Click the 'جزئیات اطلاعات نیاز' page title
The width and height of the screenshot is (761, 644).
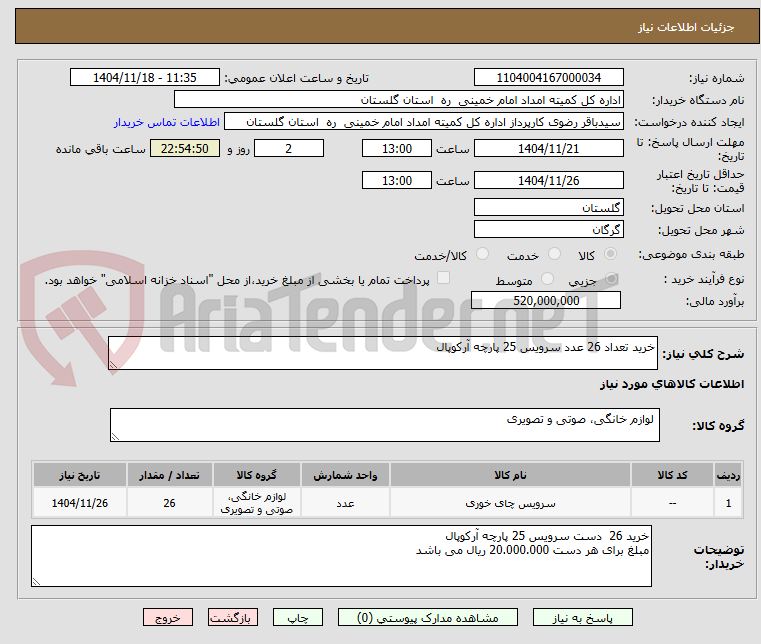click(x=686, y=27)
